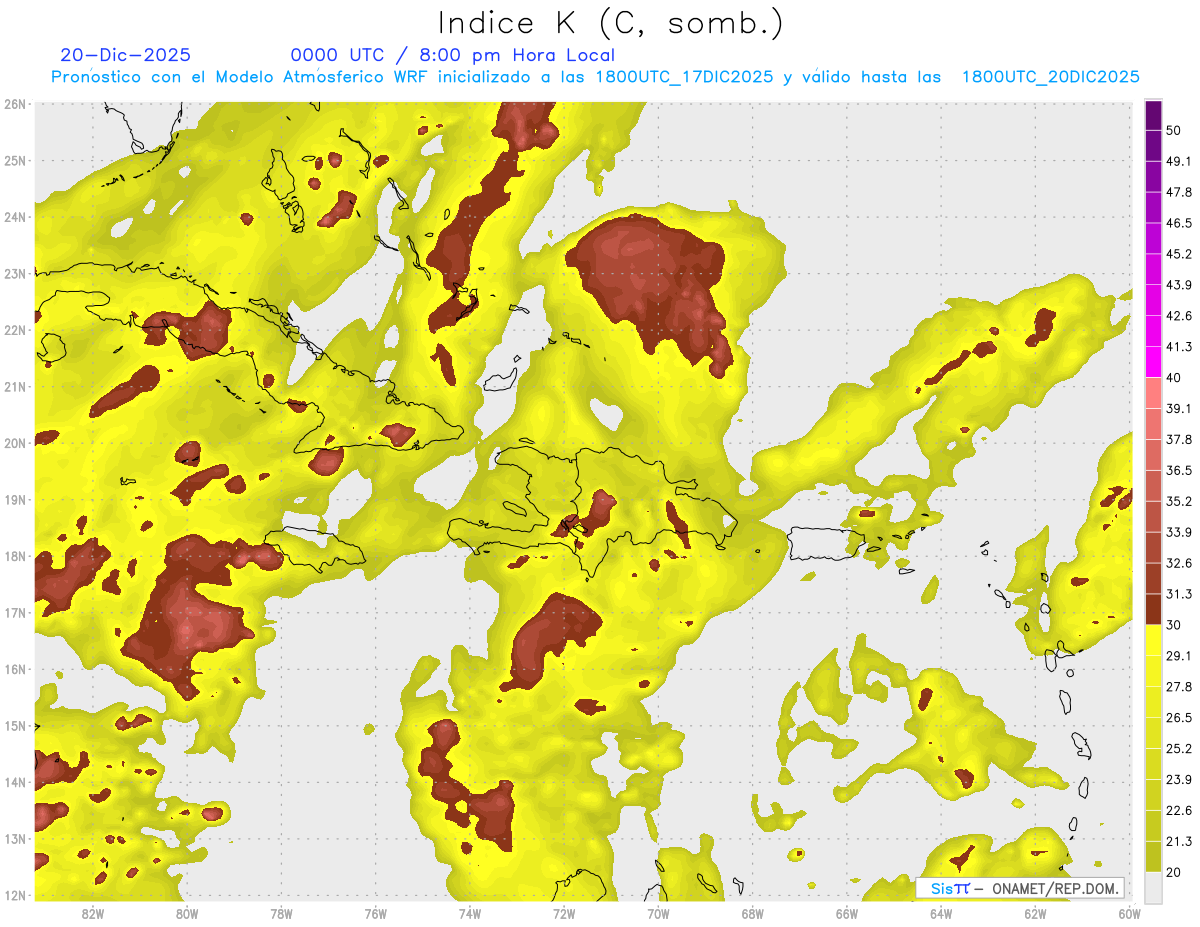Select the magenta swatch just above 40
Screen dimensions: 1200x927
[1153, 362]
